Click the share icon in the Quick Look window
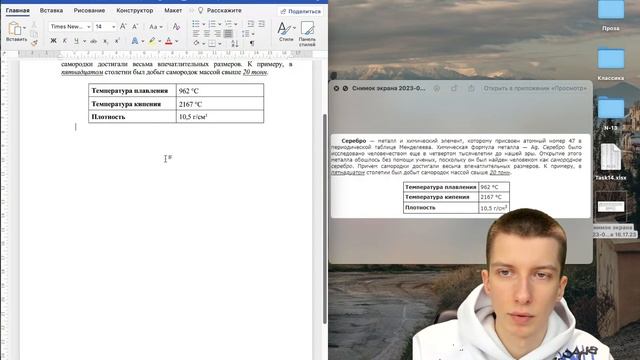Image resolution: width=640 pixels, height=360 pixels. pos(471,88)
